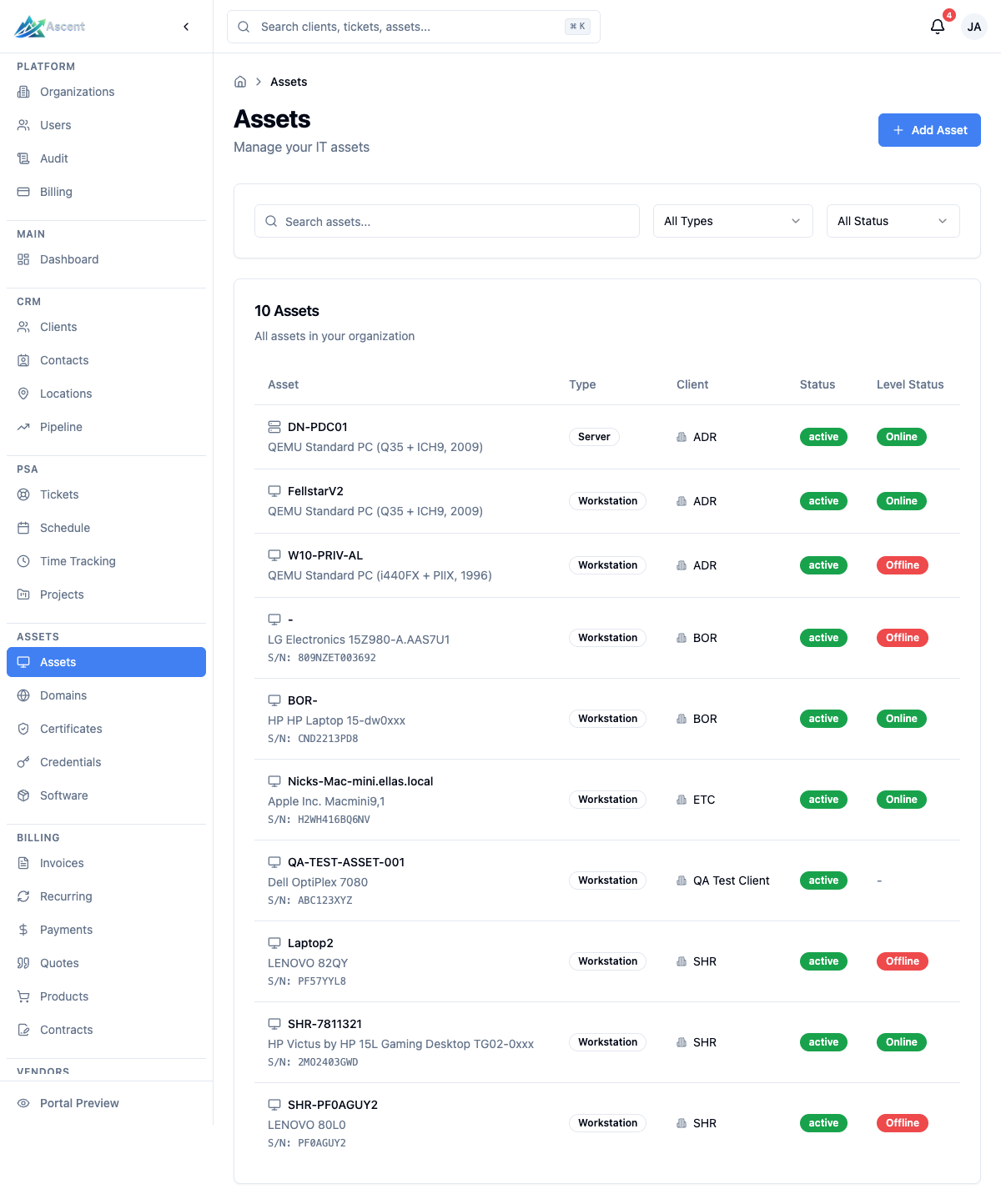Select the Certificates icon in the sidebar
The height and width of the screenshot is (1204, 1001).
point(24,729)
